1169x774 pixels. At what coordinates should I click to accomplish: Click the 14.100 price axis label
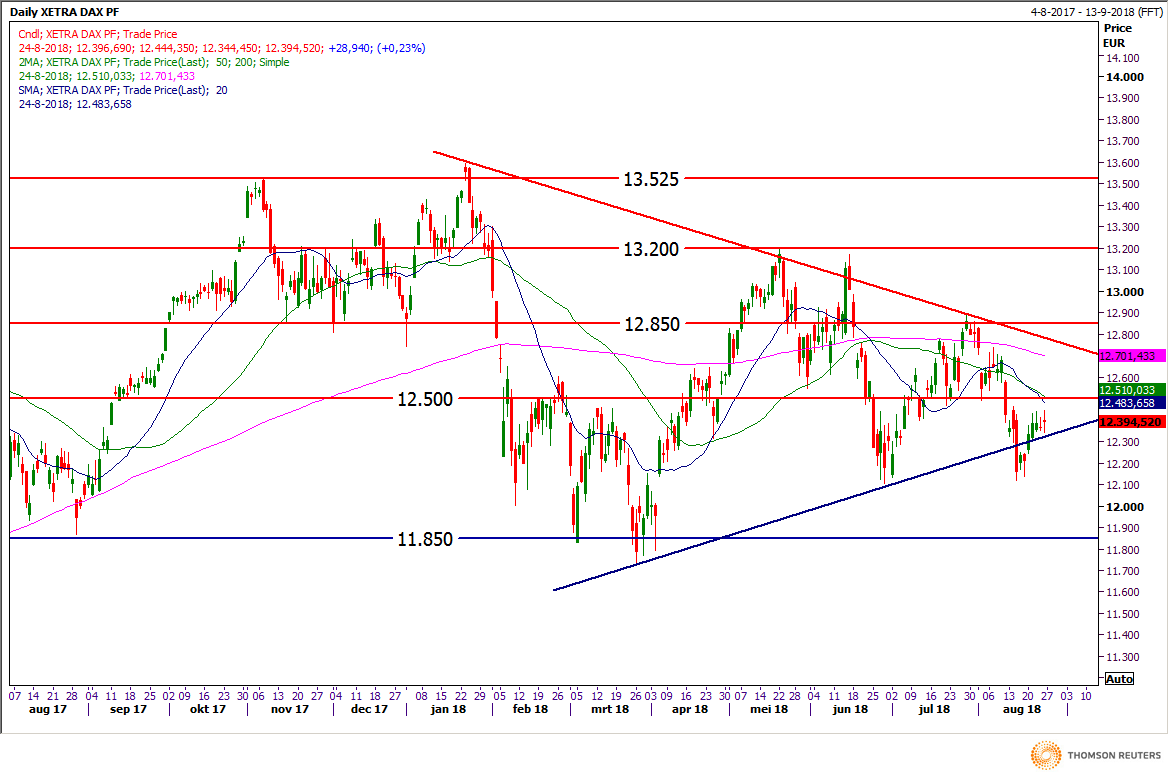point(1123,58)
